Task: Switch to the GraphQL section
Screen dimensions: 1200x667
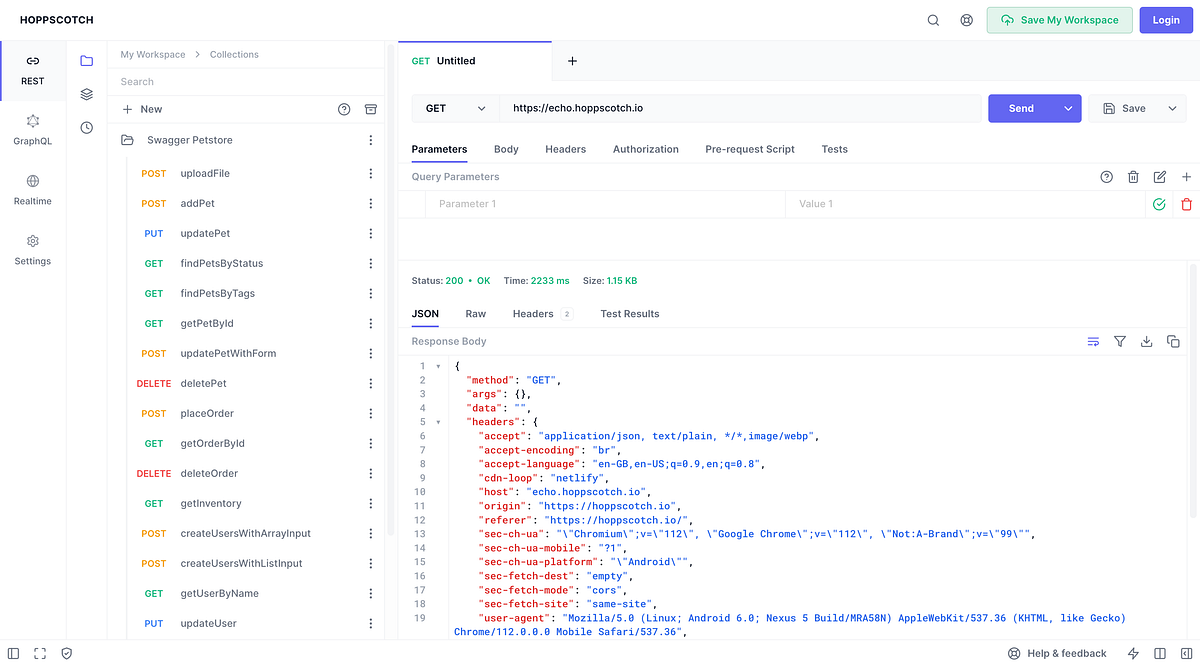Action: pos(32,127)
